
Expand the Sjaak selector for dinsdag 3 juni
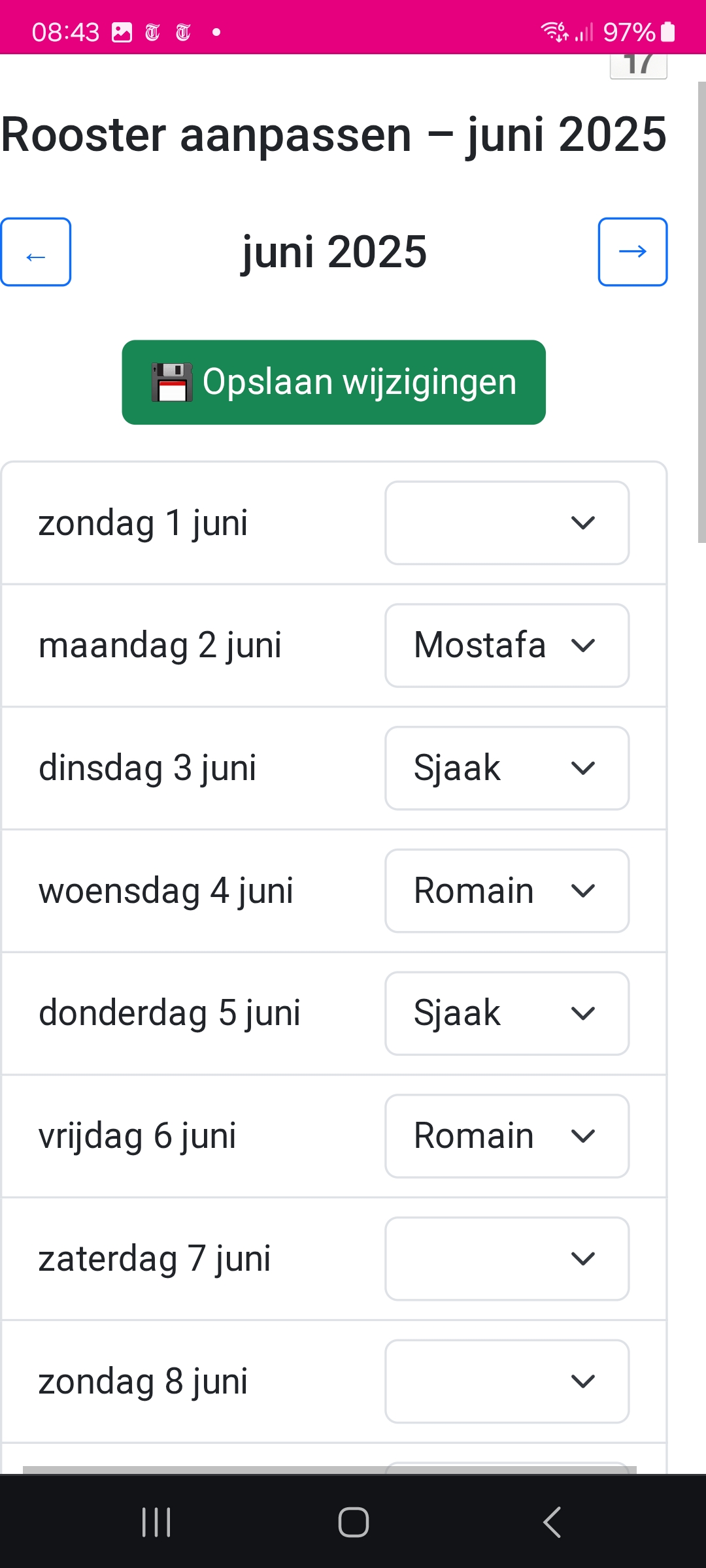click(507, 768)
